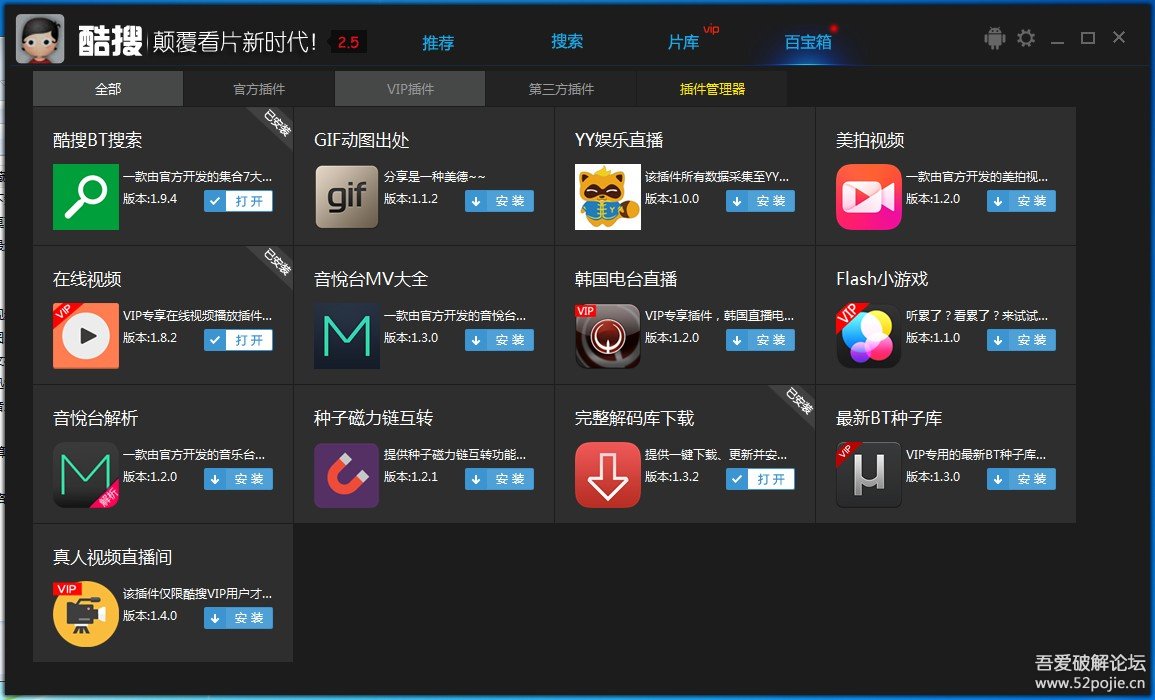
Task: Switch to the VIP插件 tab
Action: coord(408,88)
